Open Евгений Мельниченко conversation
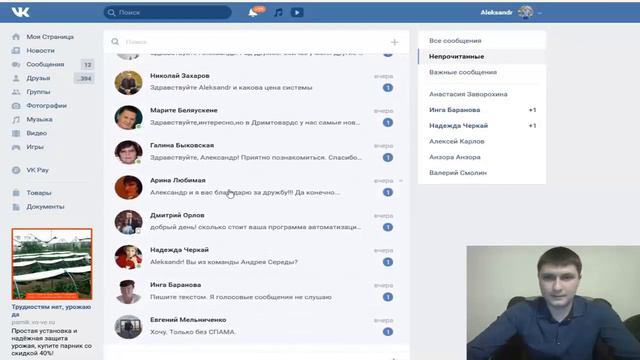This screenshot has height=360, width=640. coord(256,327)
